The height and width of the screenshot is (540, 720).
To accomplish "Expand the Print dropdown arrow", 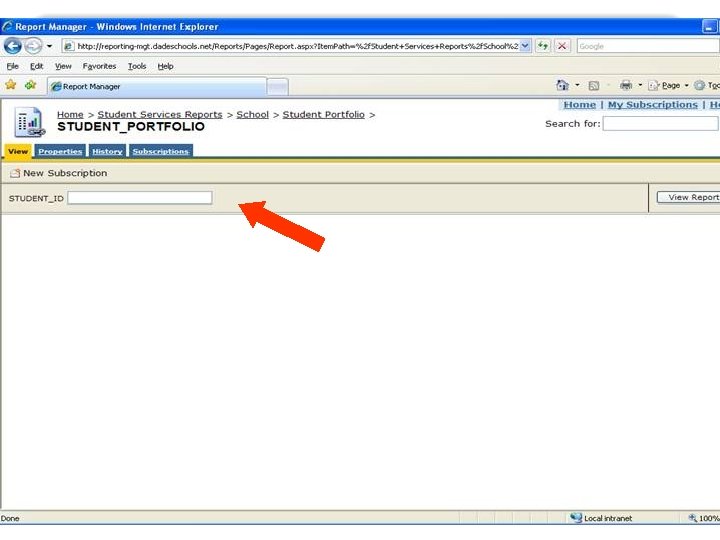I will point(640,85).
